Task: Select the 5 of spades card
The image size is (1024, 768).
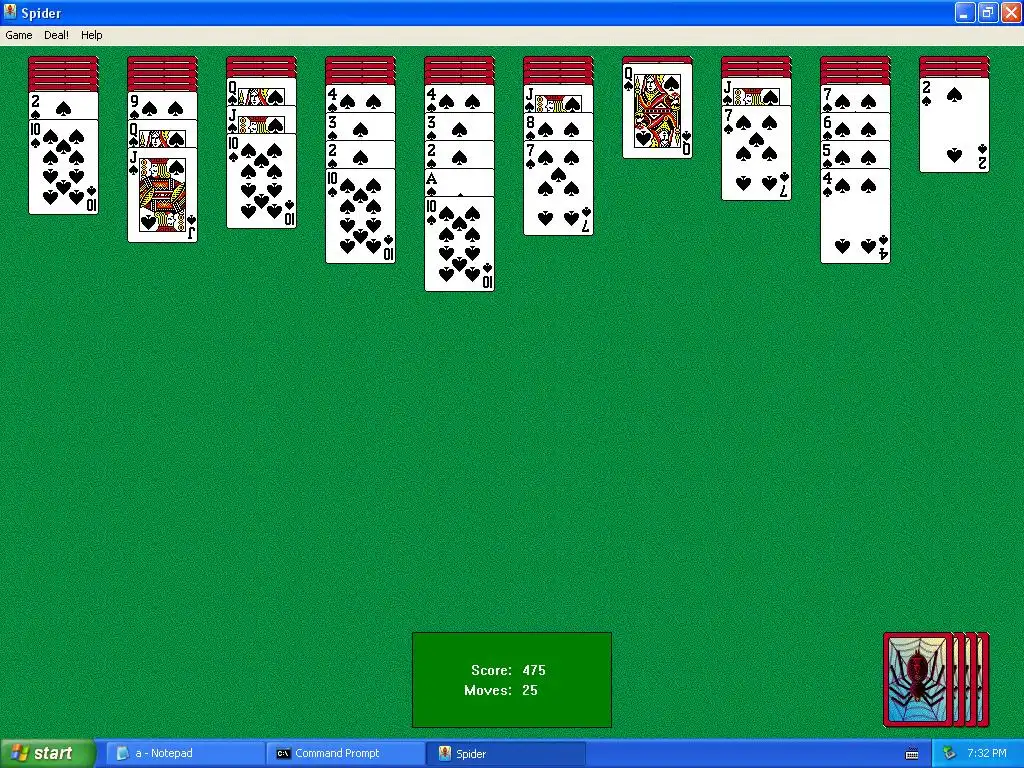Action: pos(855,155)
